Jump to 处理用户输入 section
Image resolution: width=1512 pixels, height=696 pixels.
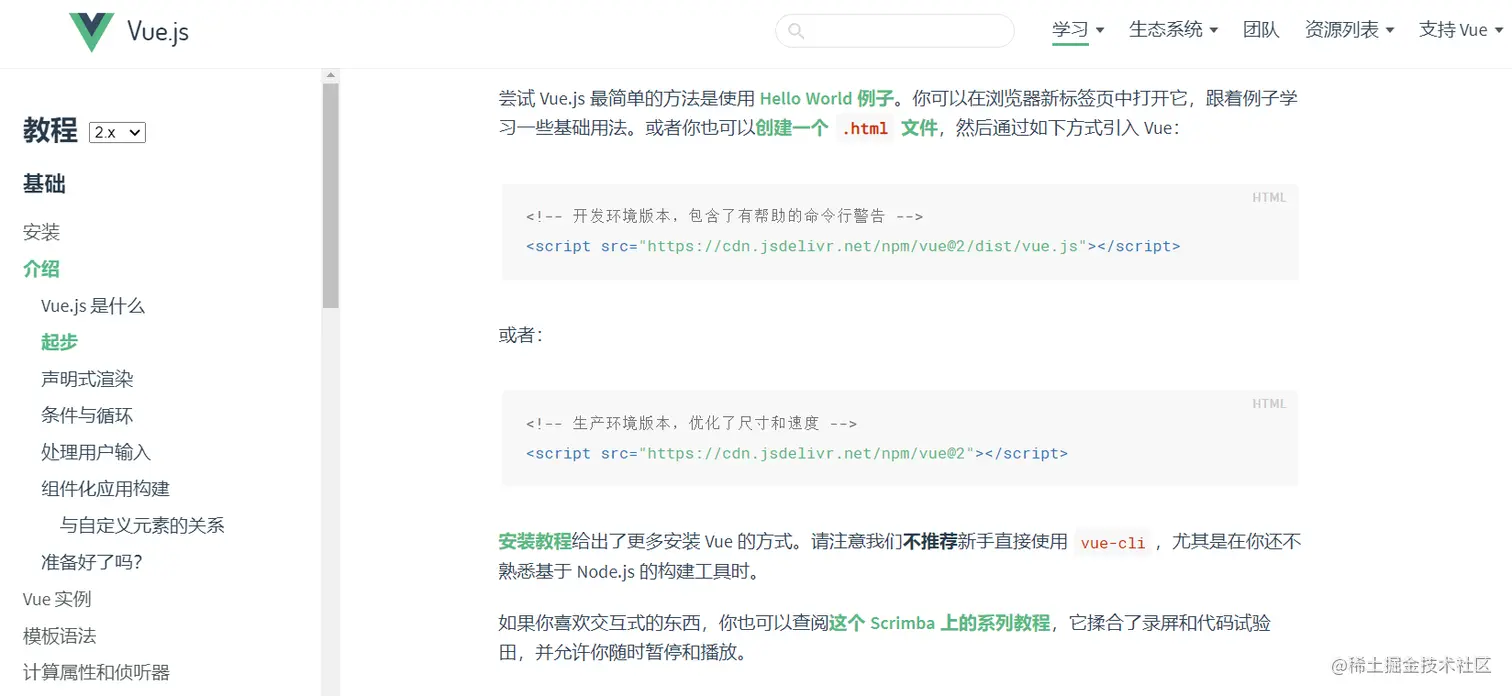pos(96,452)
